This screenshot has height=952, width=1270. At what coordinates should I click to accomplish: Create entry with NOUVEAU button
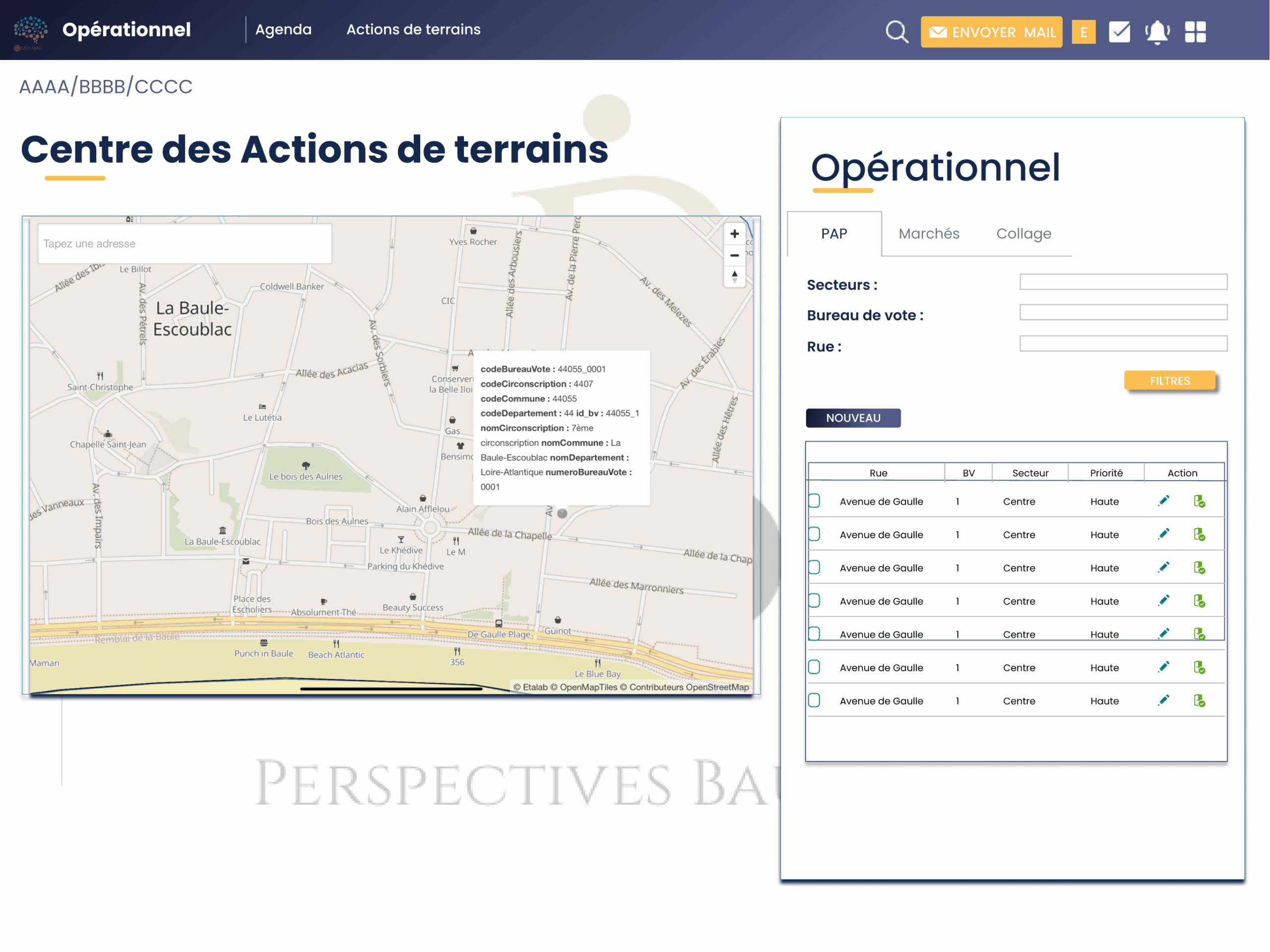coord(853,418)
